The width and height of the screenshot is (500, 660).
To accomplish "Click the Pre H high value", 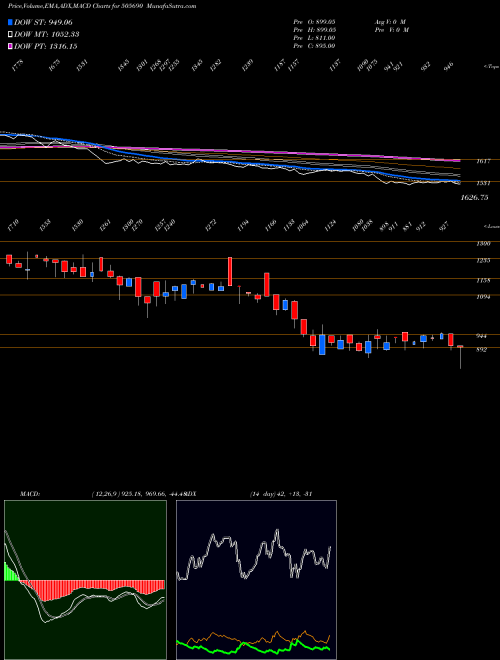I will [314, 29].
